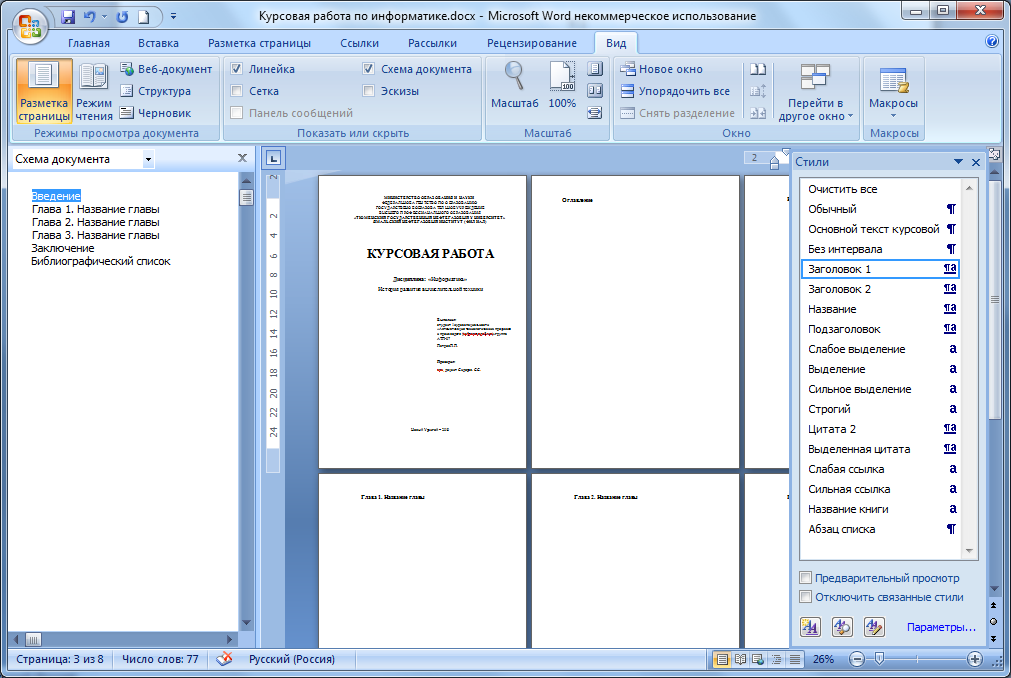Check Предварительный просмотр option

pos(805,577)
